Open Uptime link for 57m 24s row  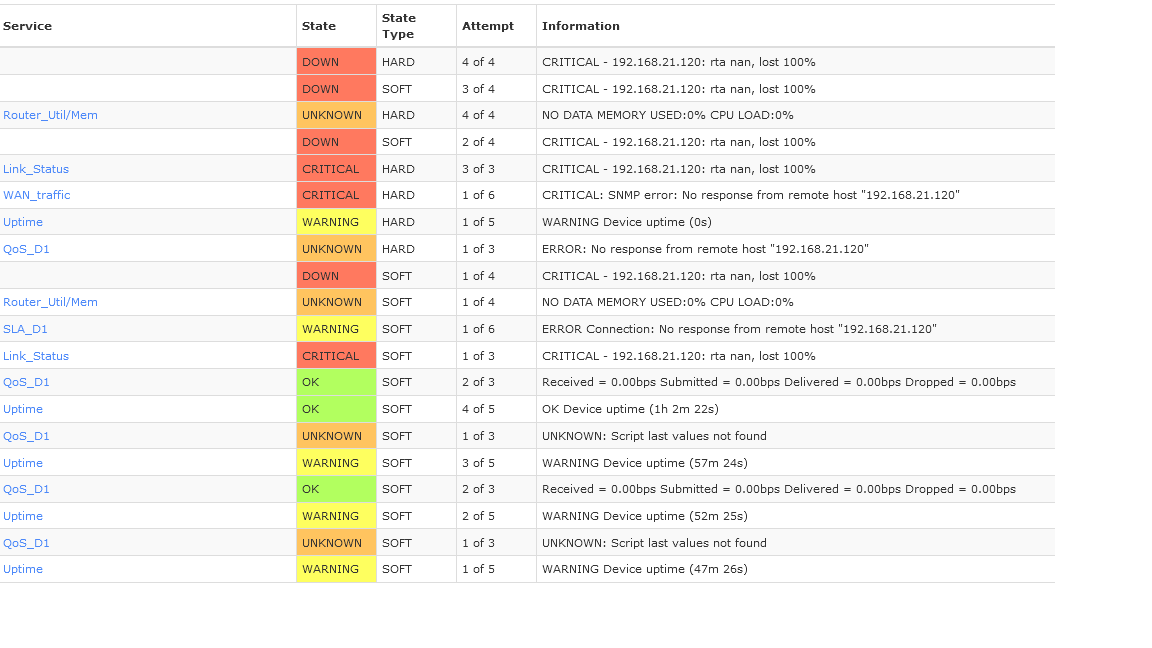[23, 463]
